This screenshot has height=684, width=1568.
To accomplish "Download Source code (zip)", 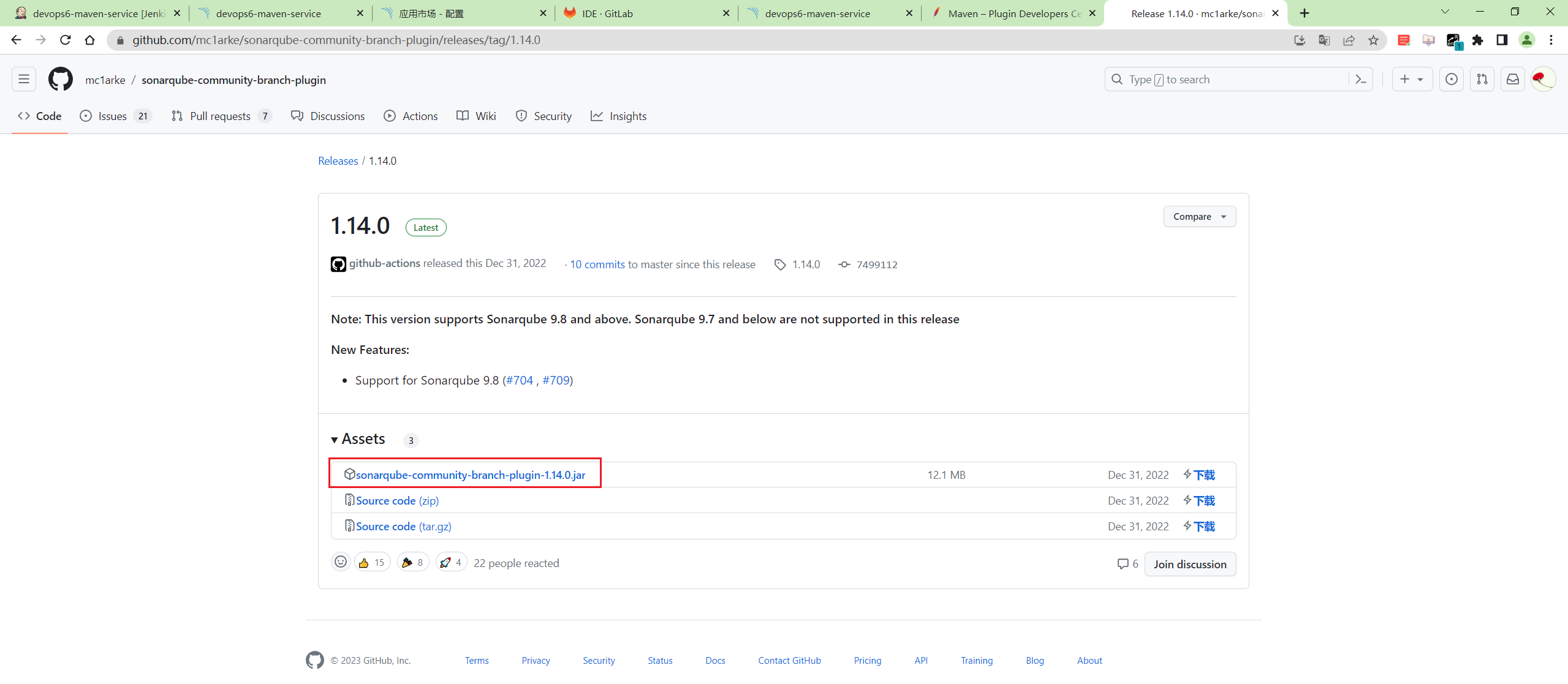I will (x=397, y=500).
